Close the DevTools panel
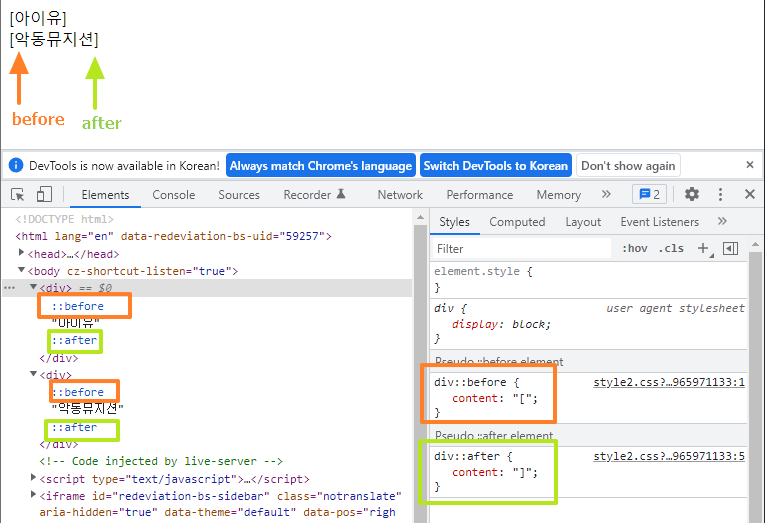This screenshot has height=523, width=765. (750, 194)
